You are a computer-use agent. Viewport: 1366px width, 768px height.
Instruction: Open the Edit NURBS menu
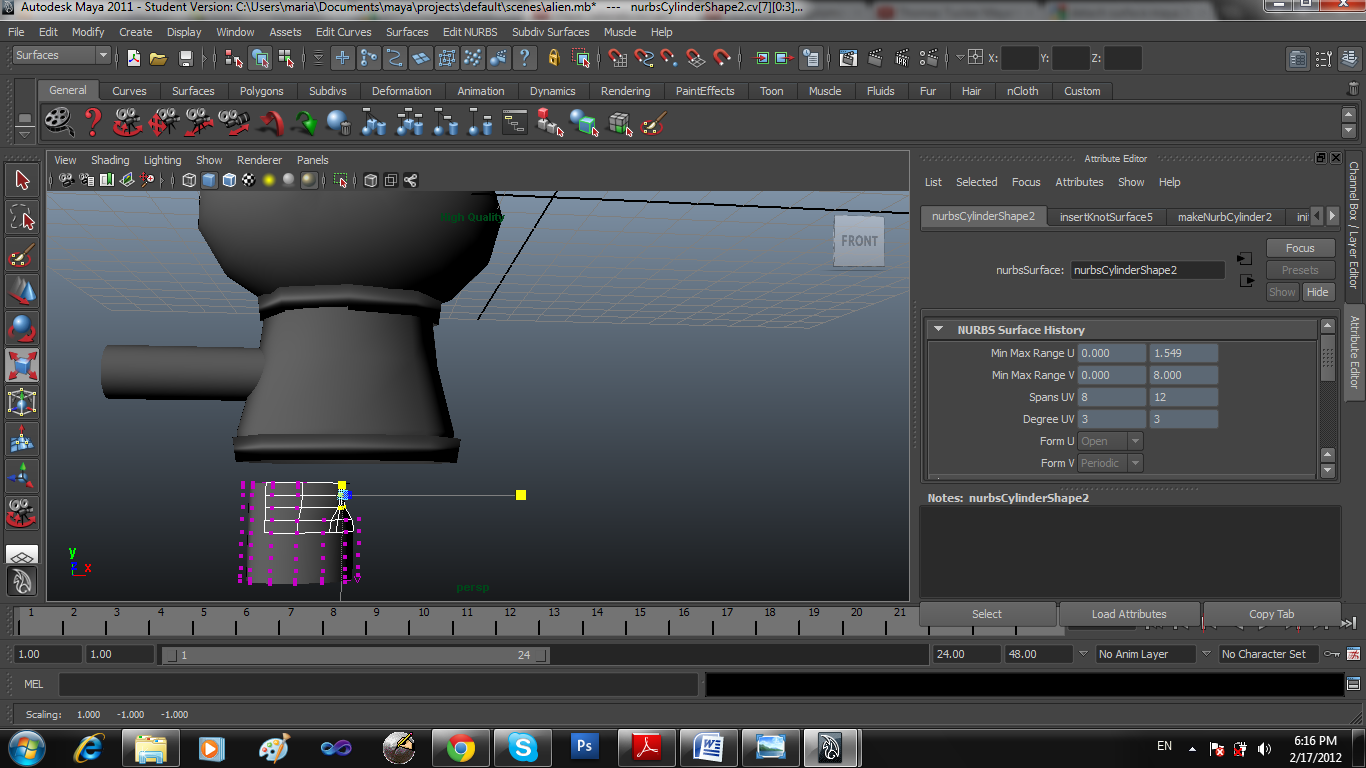469,32
